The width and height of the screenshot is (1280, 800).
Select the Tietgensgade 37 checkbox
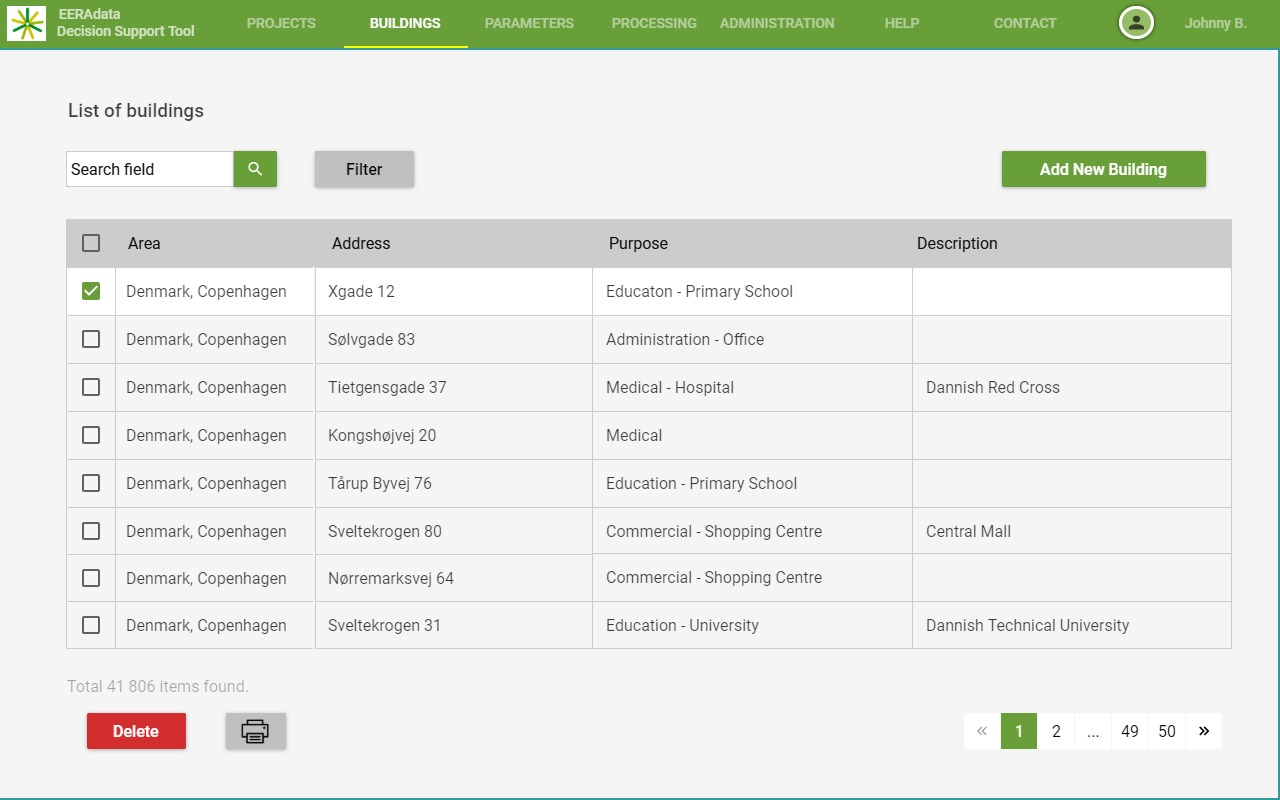91,387
